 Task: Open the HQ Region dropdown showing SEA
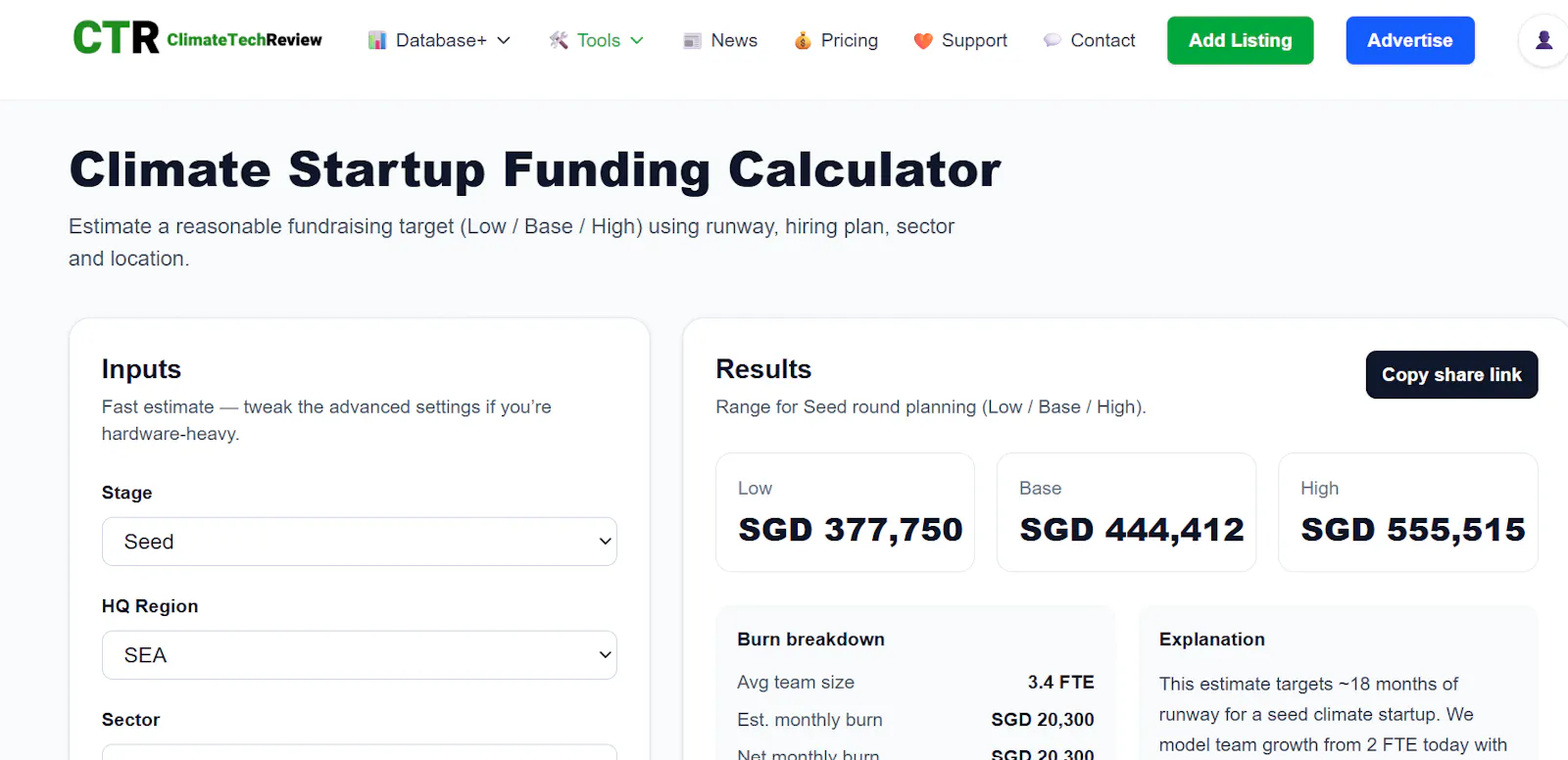click(360, 655)
